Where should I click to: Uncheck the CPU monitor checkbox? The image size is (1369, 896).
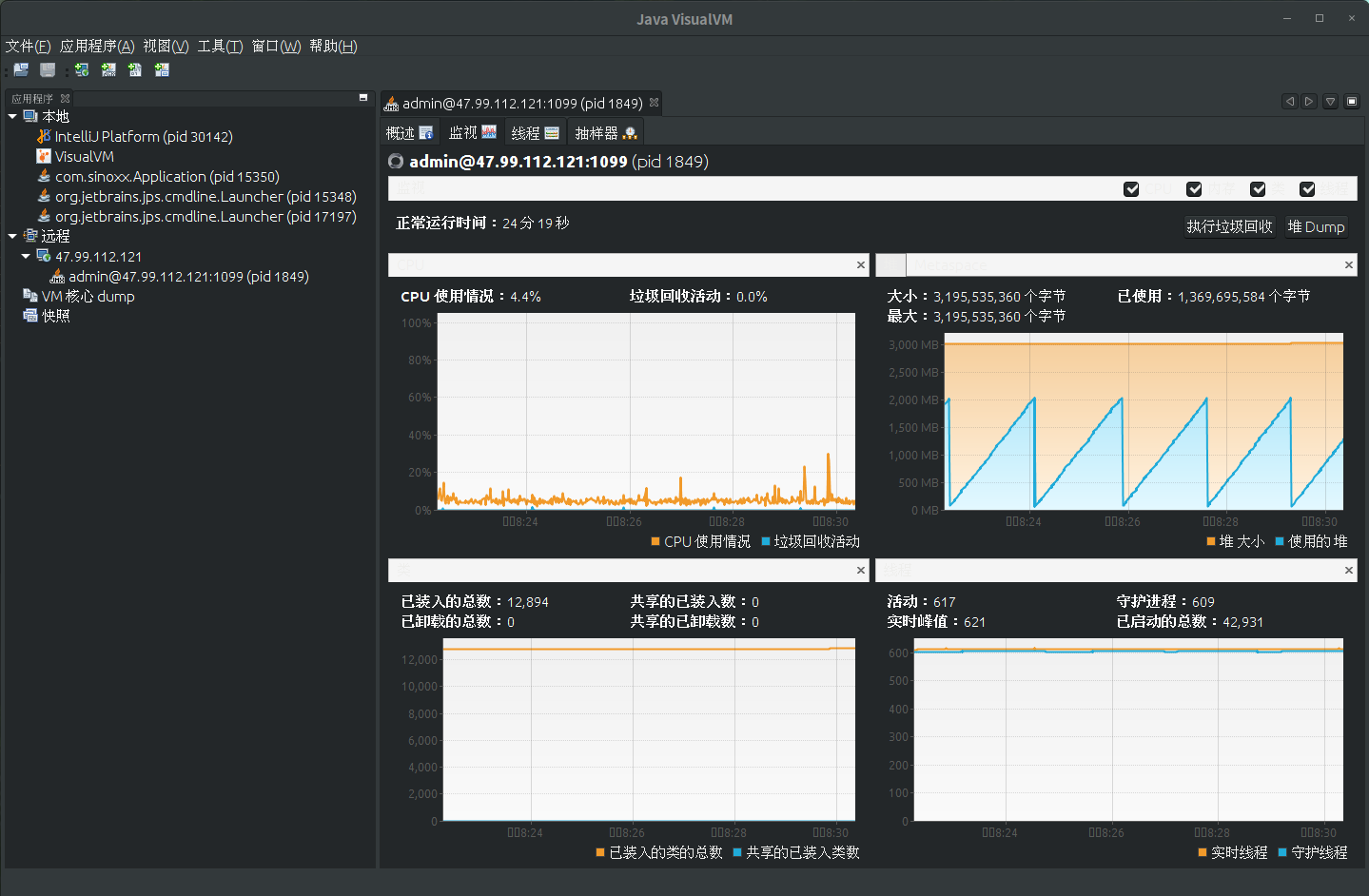click(1131, 189)
